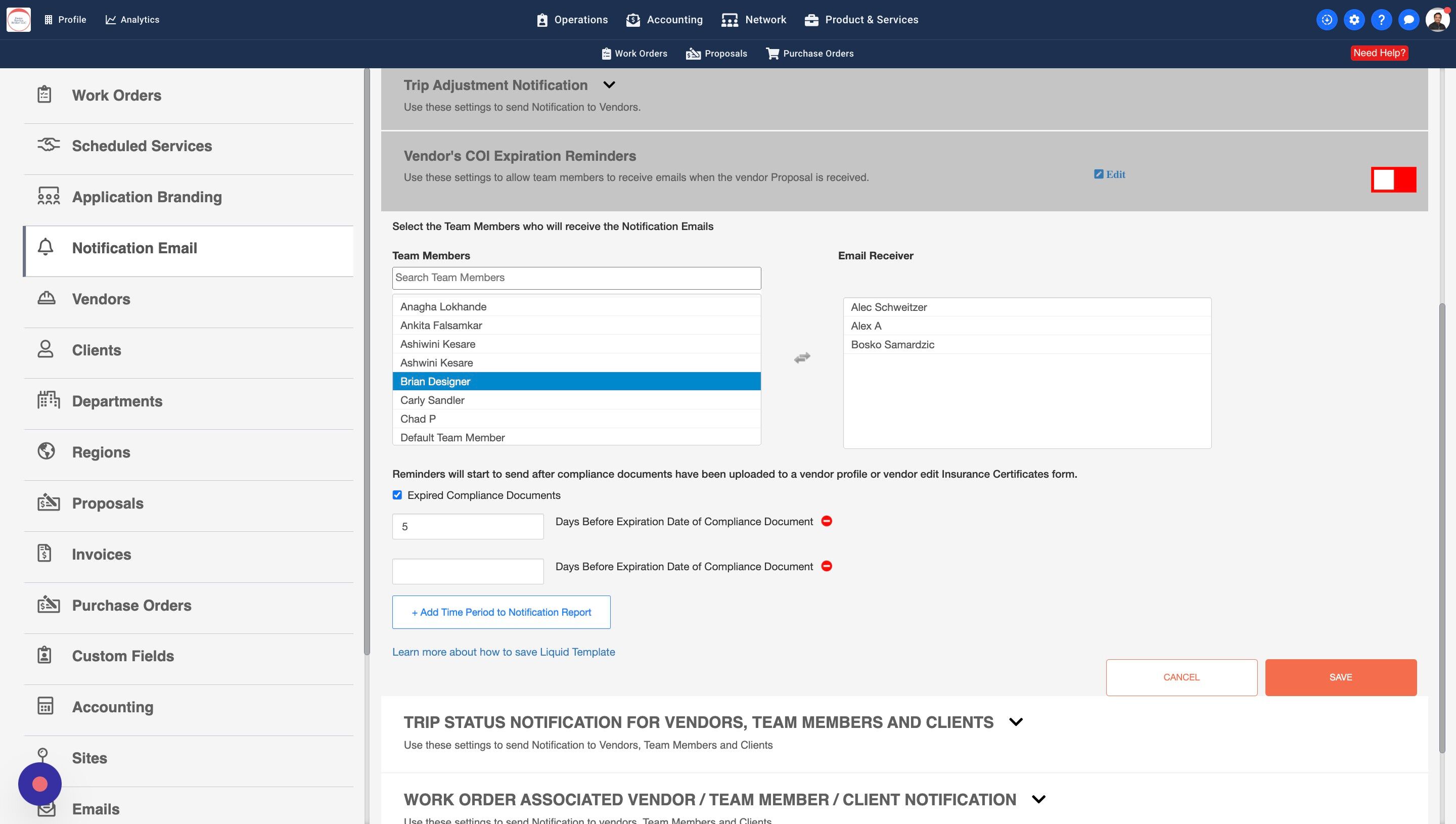Expand Work Order Associated Notification section
Screen dimensions: 1456x824
pyautogui.click(x=1038, y=800)
